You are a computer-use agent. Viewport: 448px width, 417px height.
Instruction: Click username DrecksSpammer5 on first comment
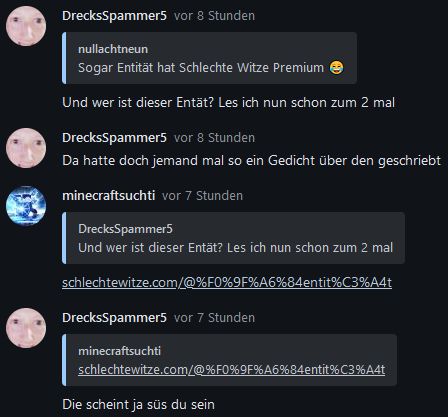[114, 16]
